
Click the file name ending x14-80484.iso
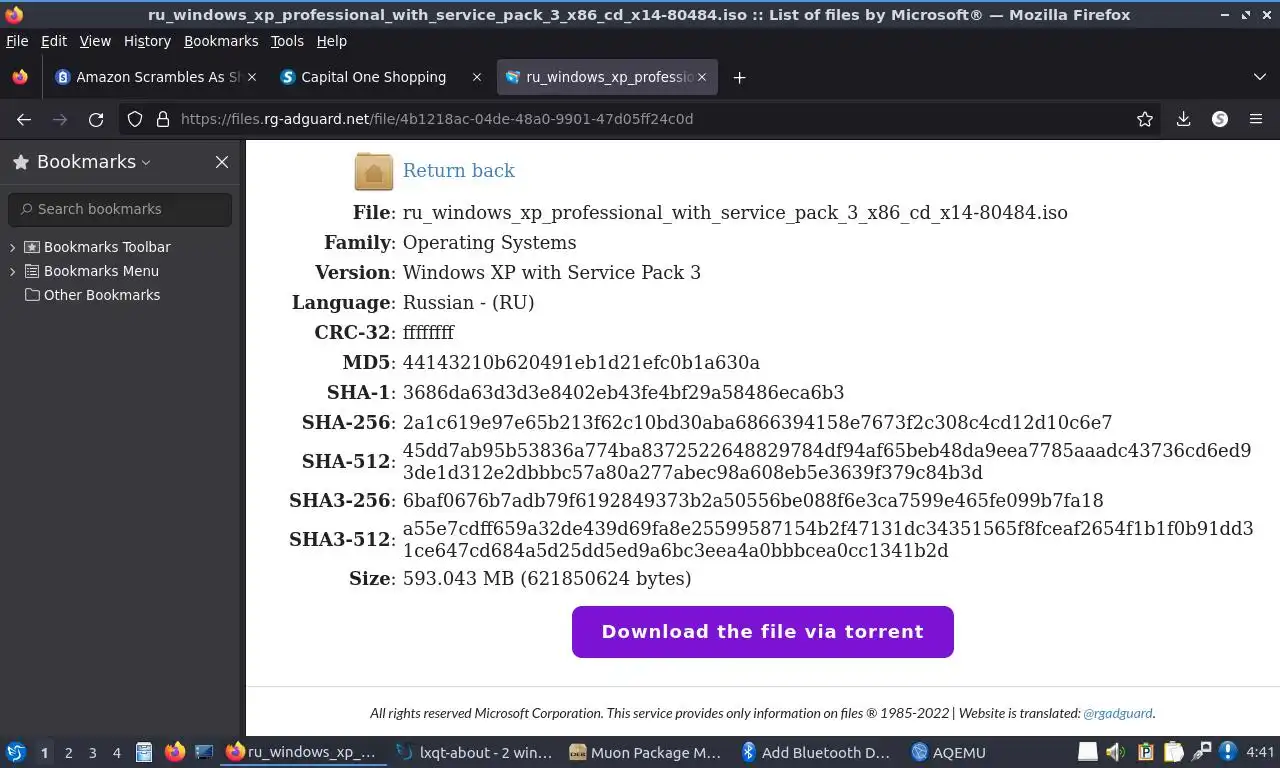[x=735, y=212]
